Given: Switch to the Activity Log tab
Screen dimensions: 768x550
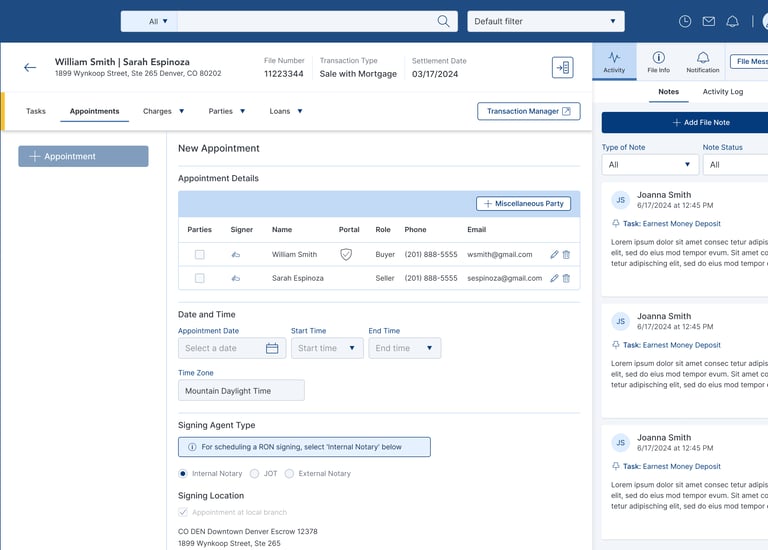Looking at the screenshot, I should [x=722, y=92].
